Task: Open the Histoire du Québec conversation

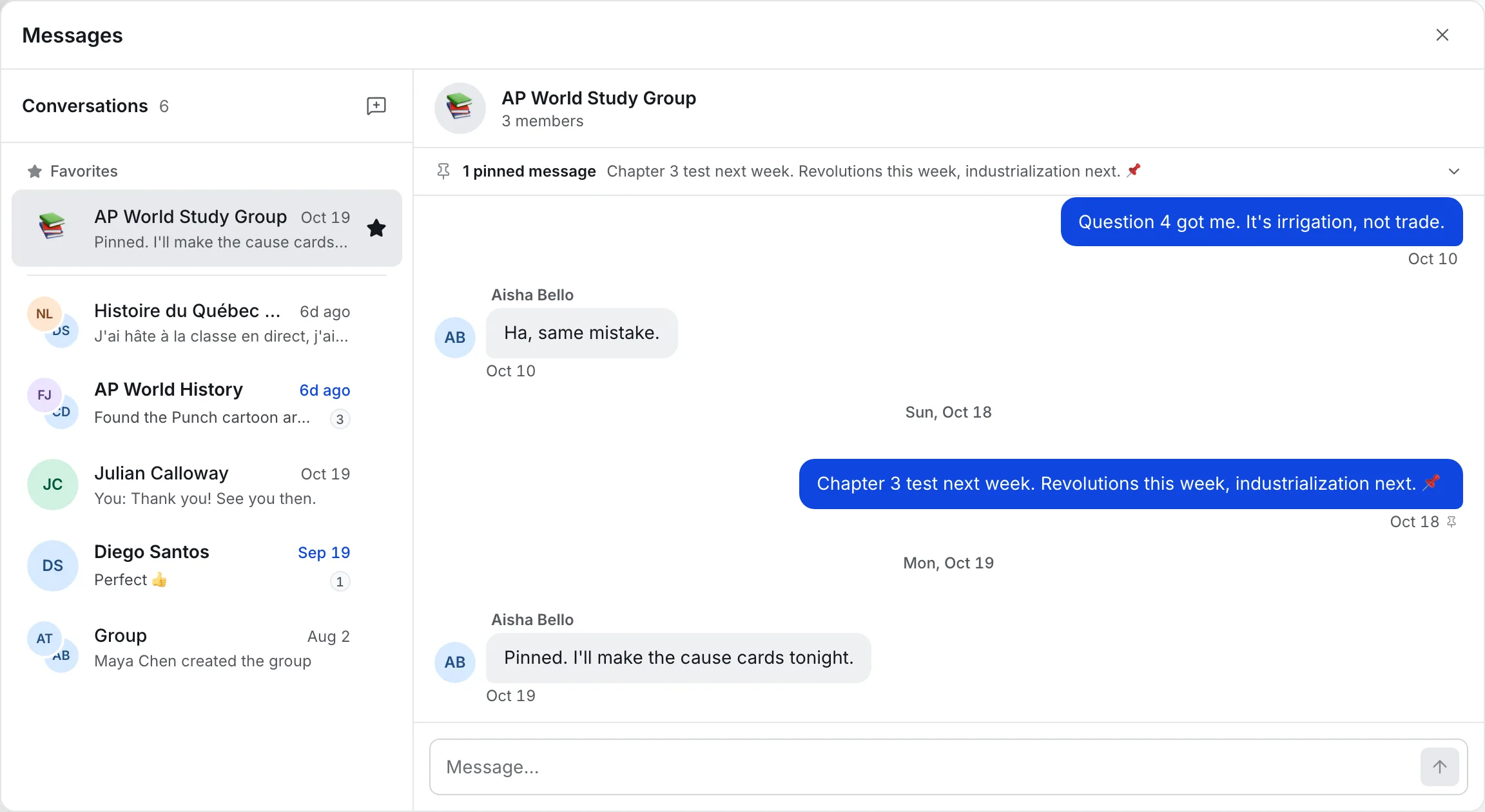Action: pyautogui.click(x=207, y=324)
